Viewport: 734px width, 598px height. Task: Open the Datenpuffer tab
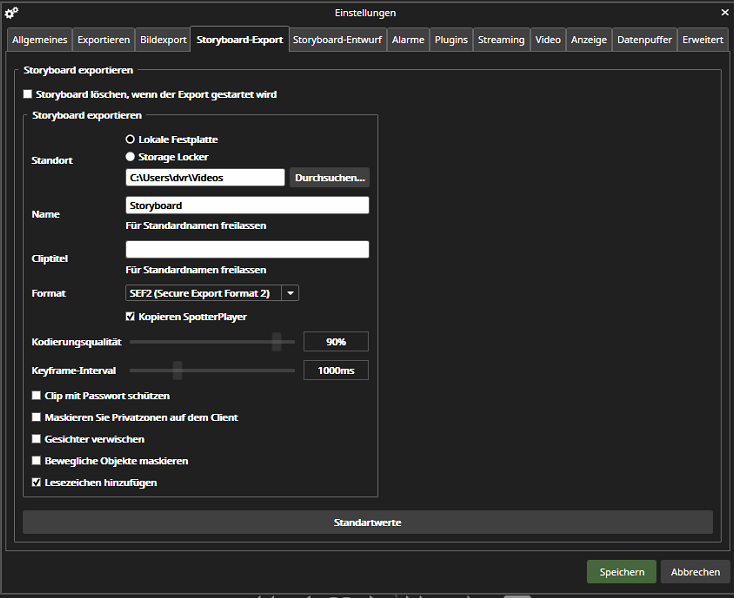(645, 40)
